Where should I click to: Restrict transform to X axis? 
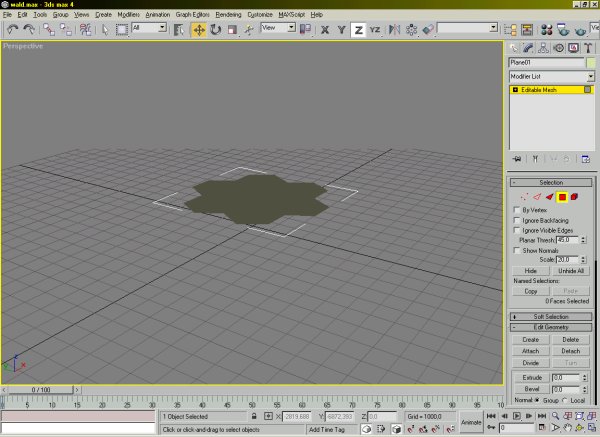click(326, 30)
